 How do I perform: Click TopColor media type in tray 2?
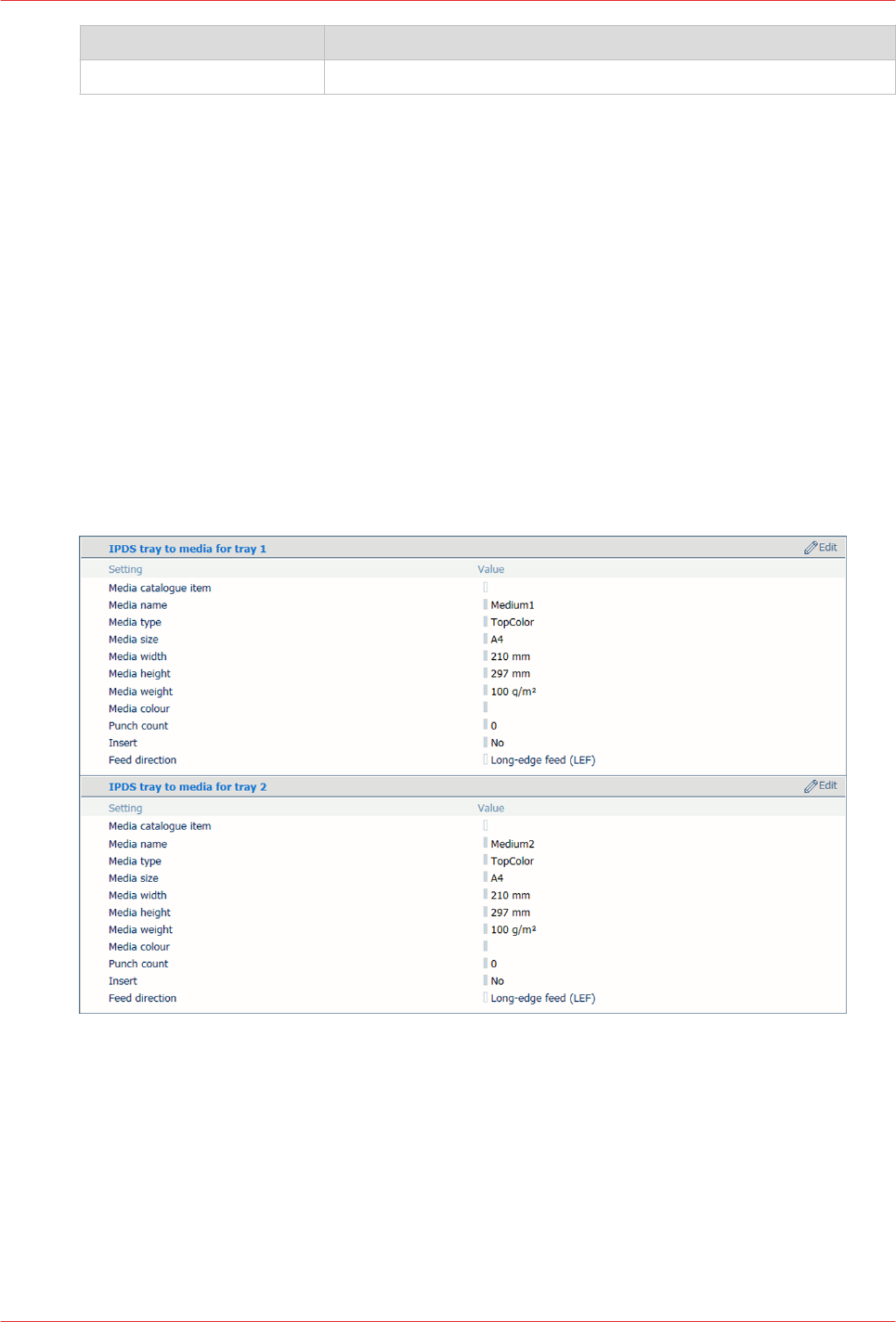coord(513,861)
